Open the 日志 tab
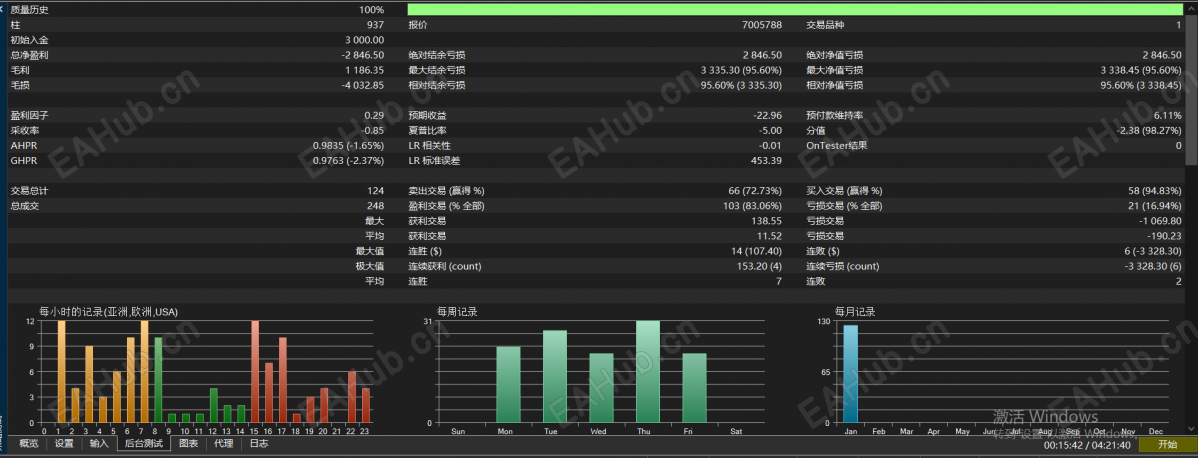Viewport: 1198px width, 458px height. 259,443
